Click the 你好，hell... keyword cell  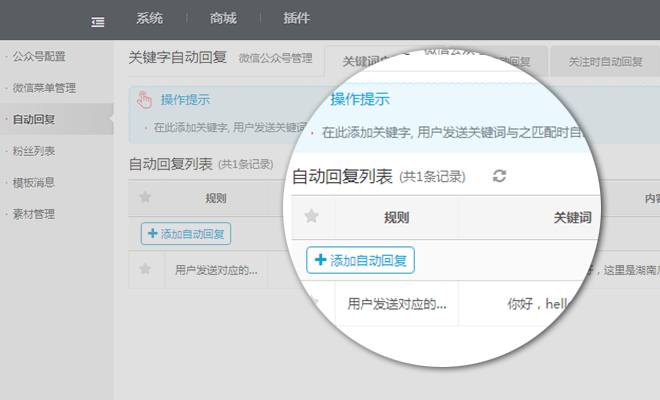tap(539, 304)
